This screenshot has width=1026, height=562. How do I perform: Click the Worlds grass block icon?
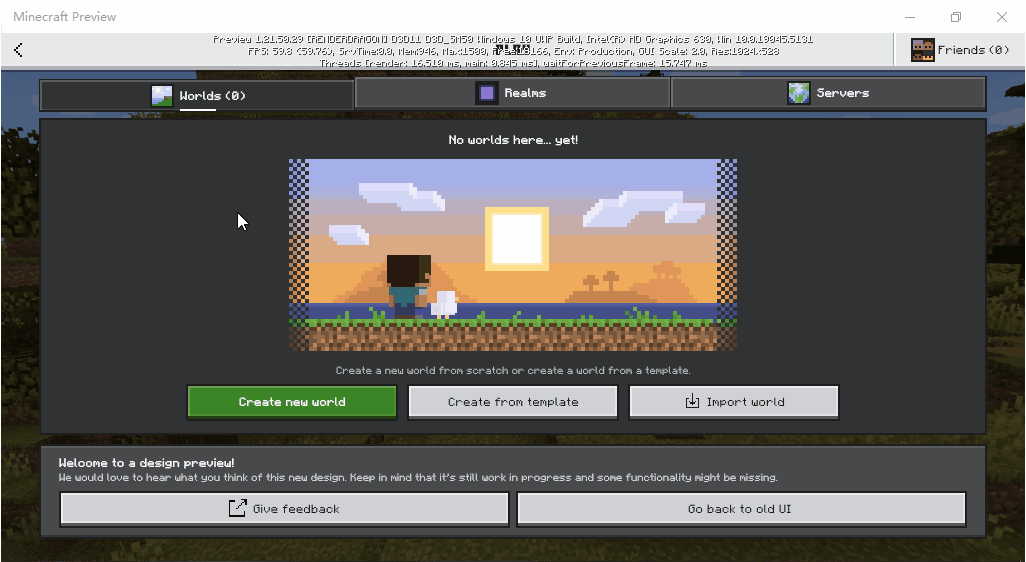(162, 96)
